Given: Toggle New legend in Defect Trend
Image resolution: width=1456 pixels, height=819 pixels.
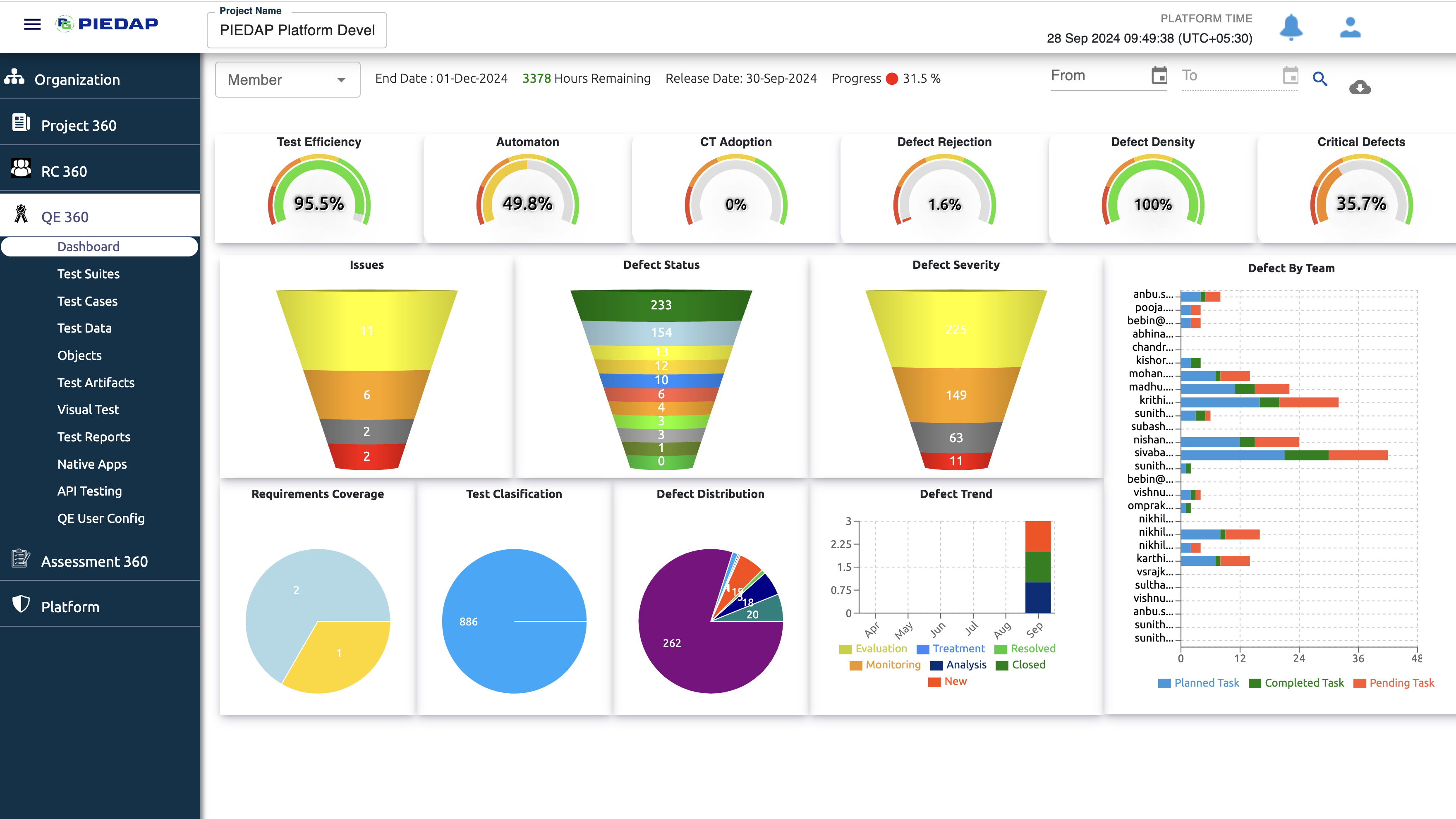Looking at the screenshot, I should coord(947,681).
